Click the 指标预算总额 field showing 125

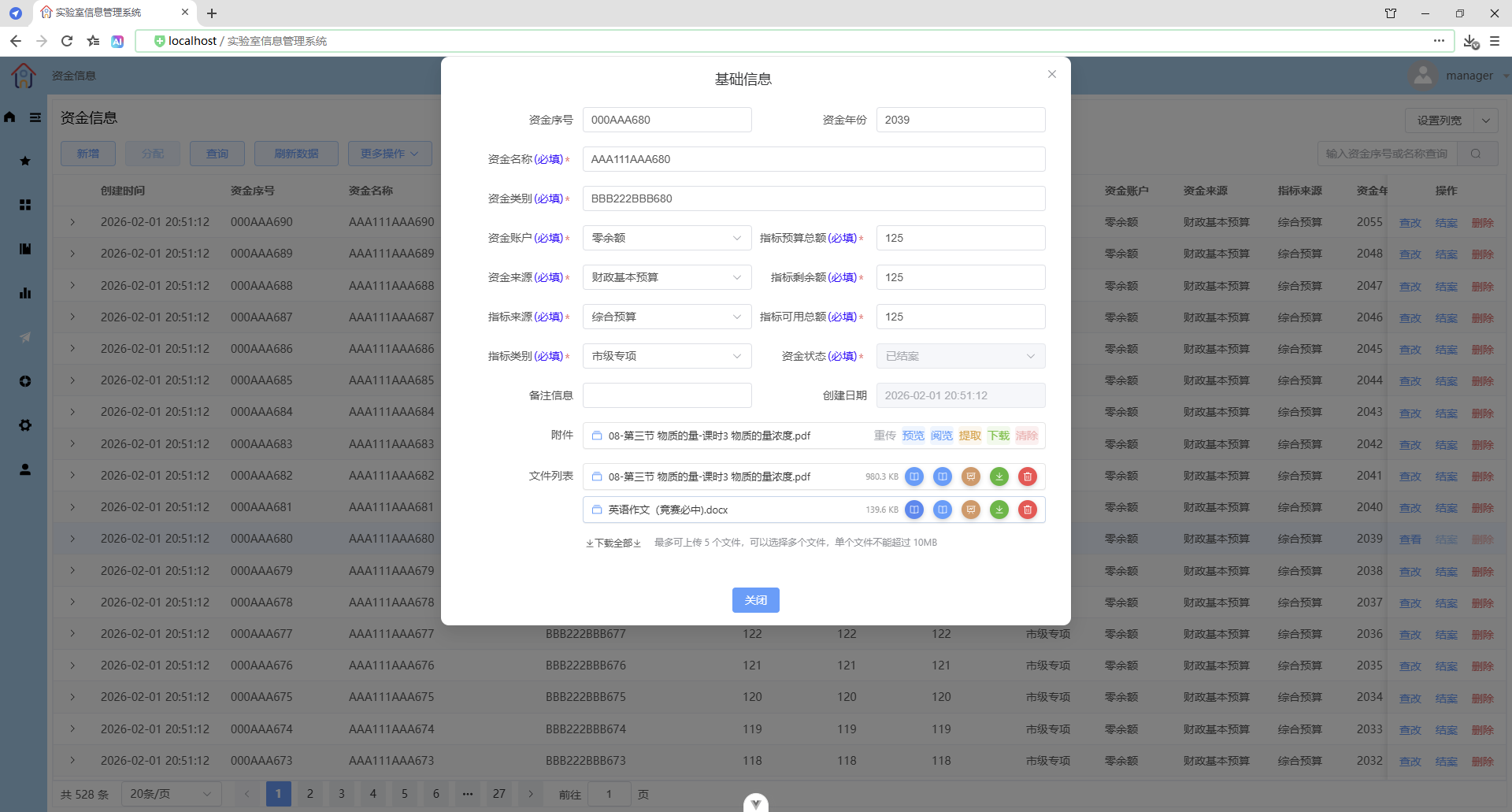961,238
